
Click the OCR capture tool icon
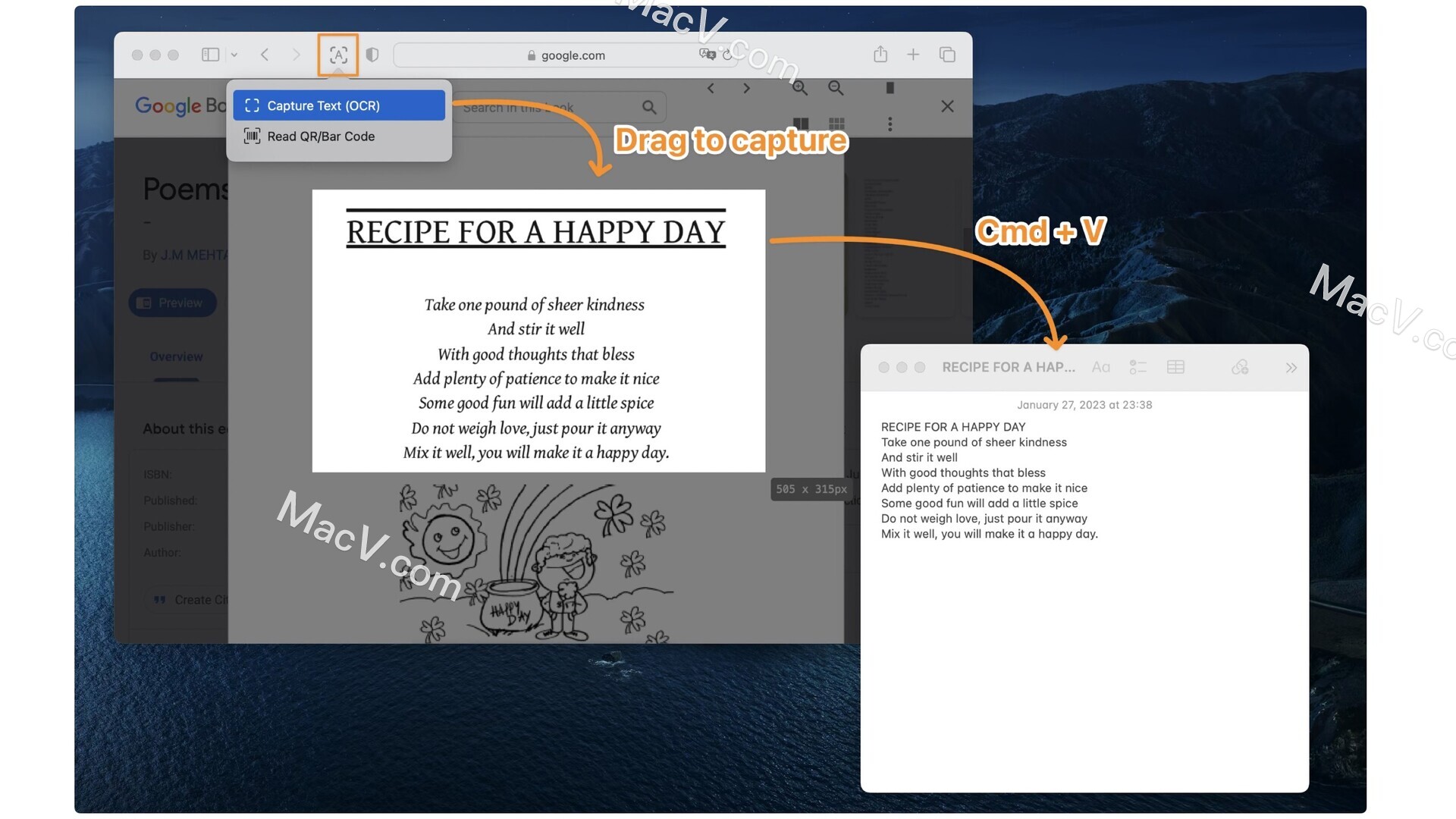338,55
